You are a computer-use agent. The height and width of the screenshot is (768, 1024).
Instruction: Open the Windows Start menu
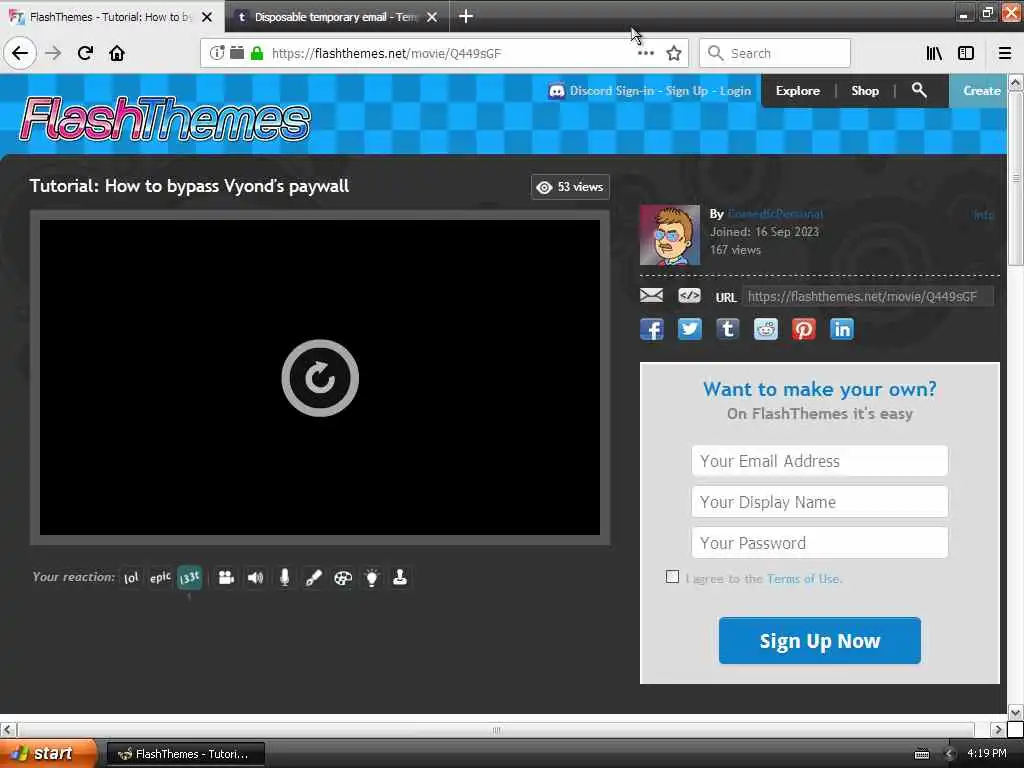coord(49,754)
